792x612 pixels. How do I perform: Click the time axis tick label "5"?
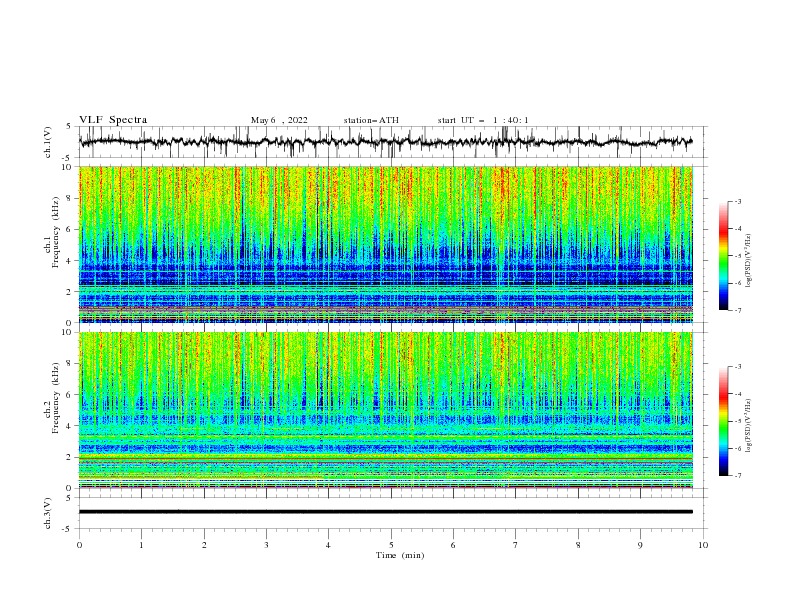tap(391, 545)
